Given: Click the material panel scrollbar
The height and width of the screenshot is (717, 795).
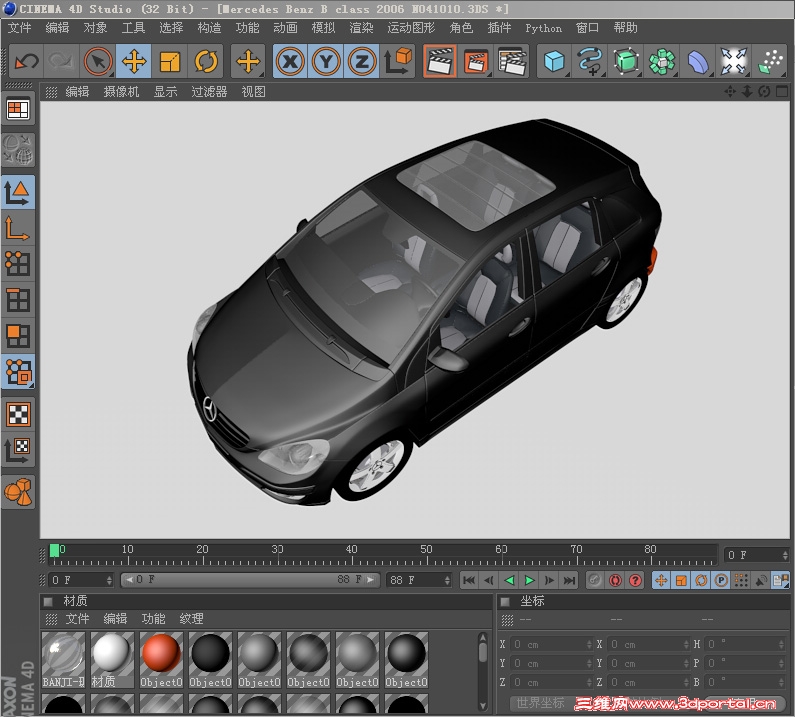Looking at the screenshot, I should tap(483, 671).
